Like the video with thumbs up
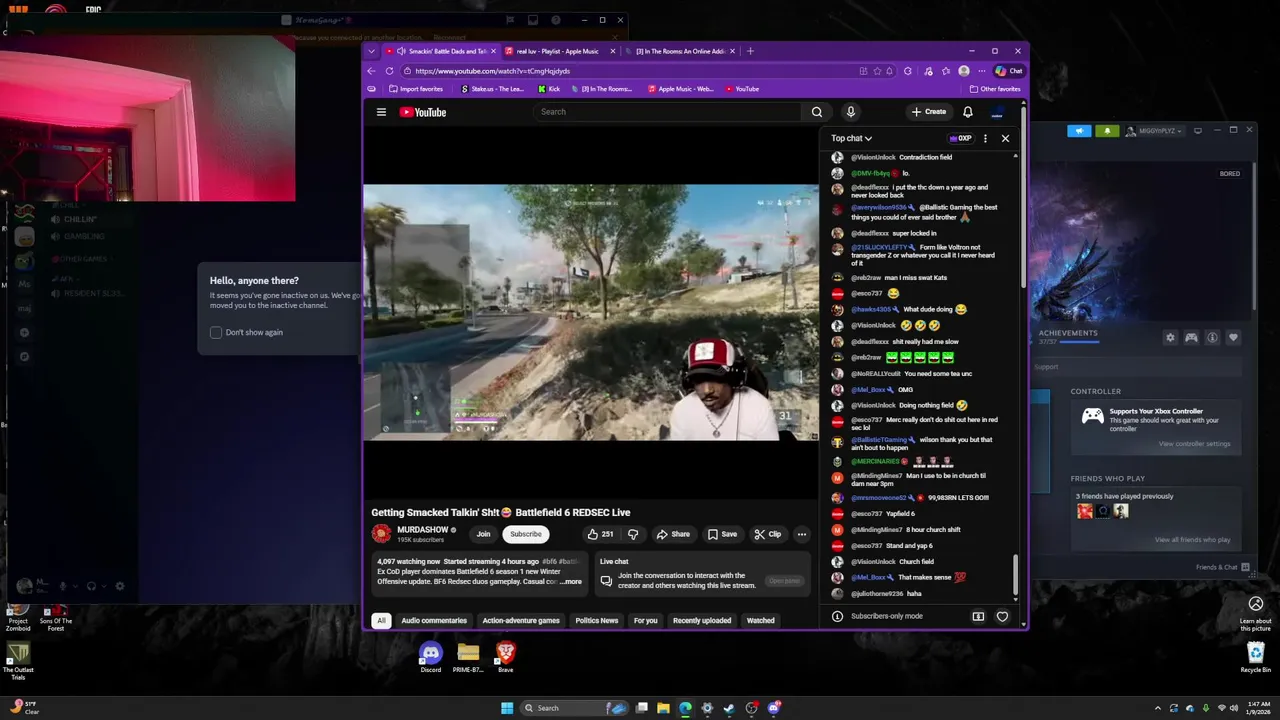 600,534
